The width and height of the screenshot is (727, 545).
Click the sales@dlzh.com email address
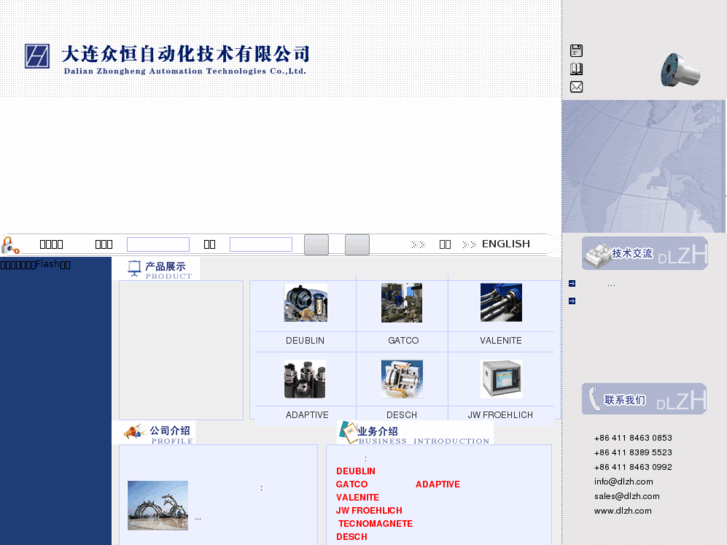click(627, 496)
